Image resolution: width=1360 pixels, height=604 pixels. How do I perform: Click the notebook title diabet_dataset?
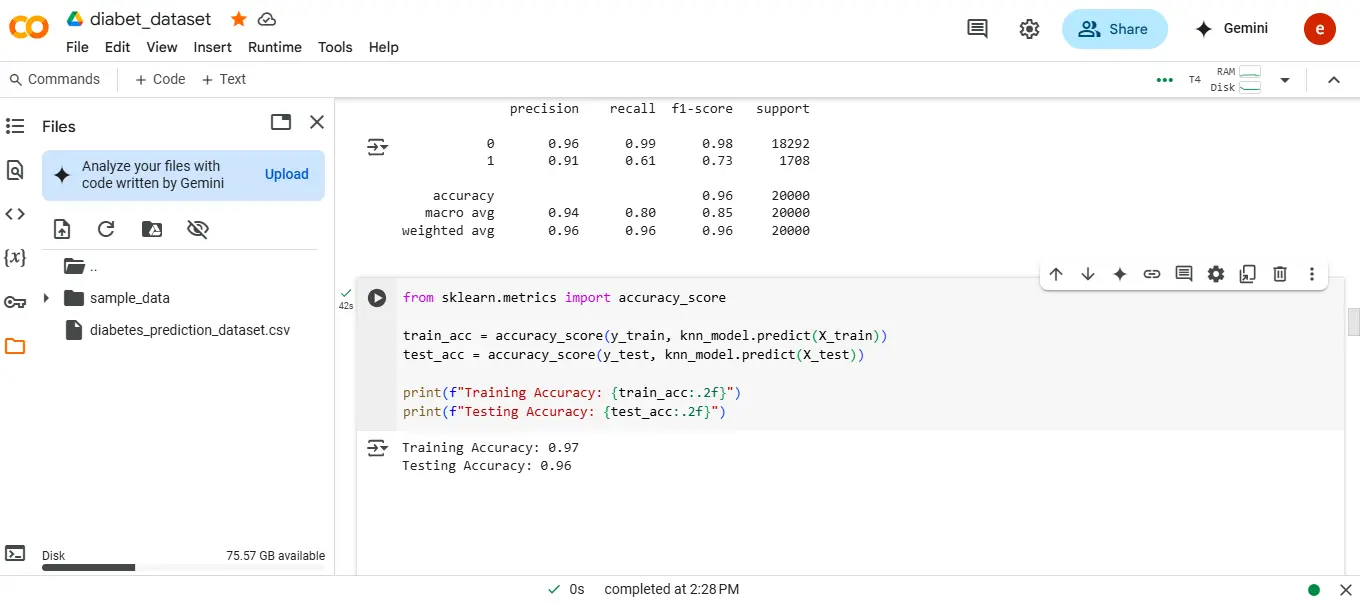coord(151,19)
